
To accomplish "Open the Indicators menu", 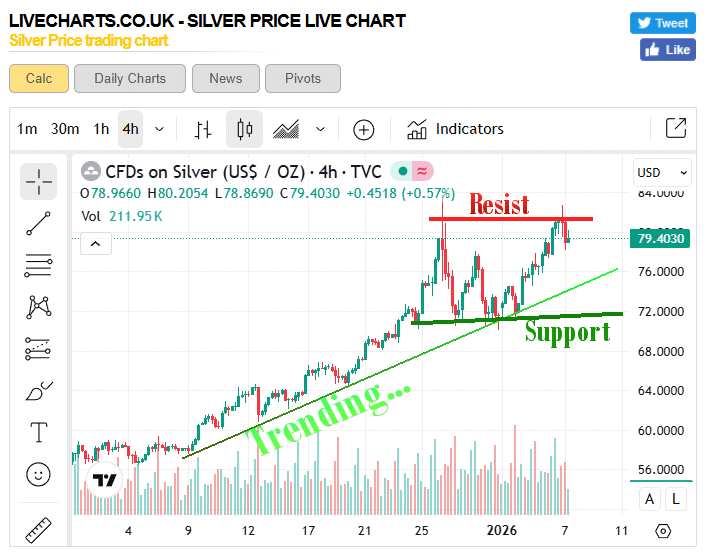I will click(455, 129).
